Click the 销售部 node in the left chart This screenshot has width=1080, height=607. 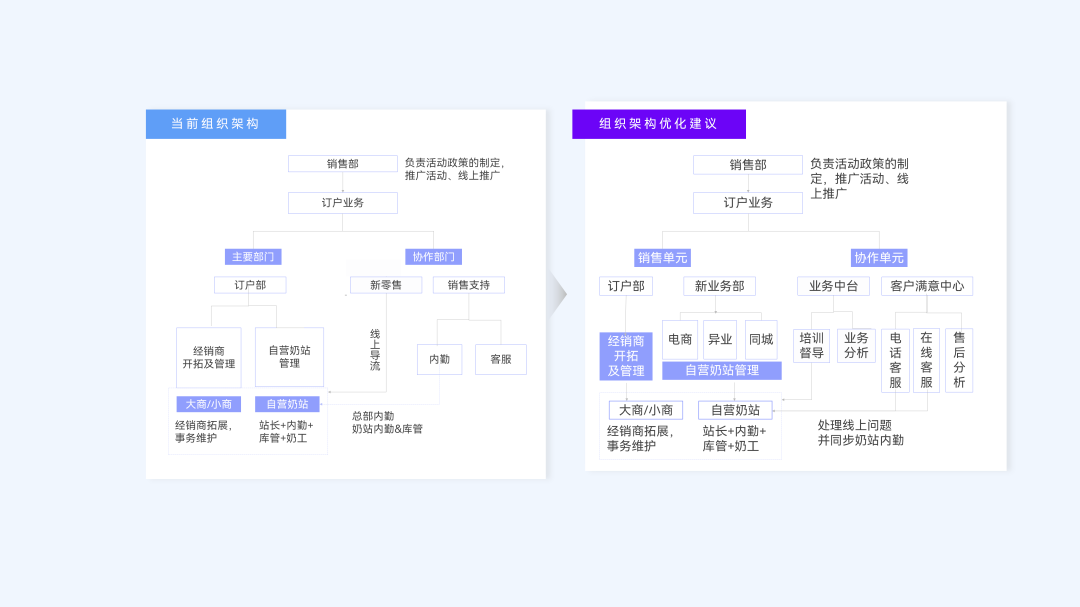[x=342, y=163]
